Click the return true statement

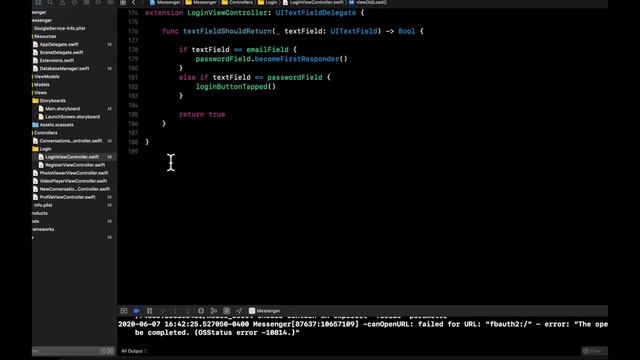(202, 115)
